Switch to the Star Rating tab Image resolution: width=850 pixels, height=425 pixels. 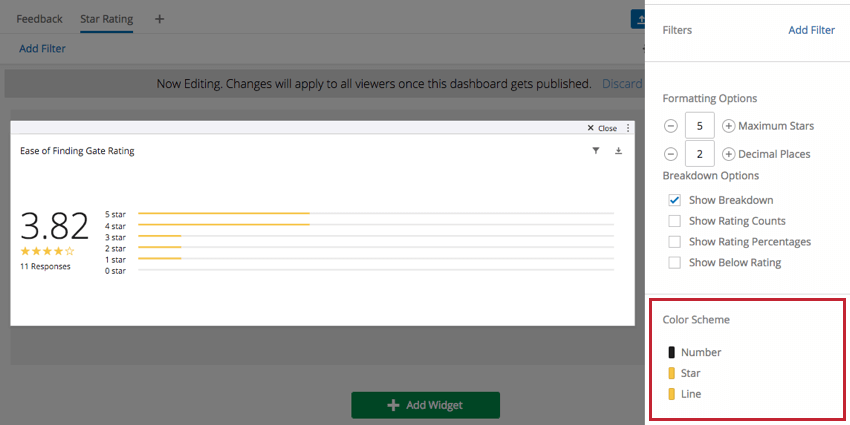coord(106,19)
